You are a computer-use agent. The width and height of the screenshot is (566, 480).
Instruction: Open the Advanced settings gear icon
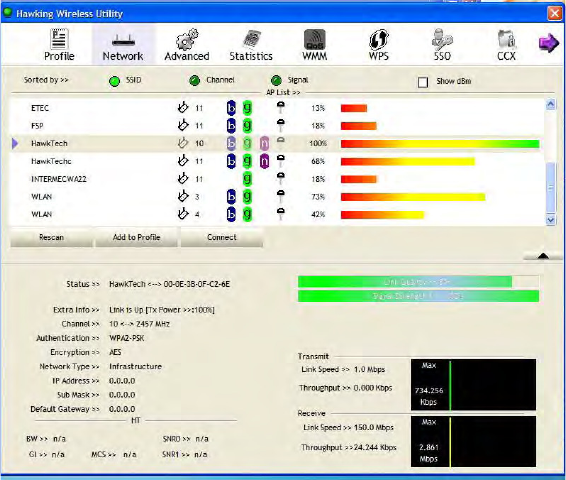[187, 39]
